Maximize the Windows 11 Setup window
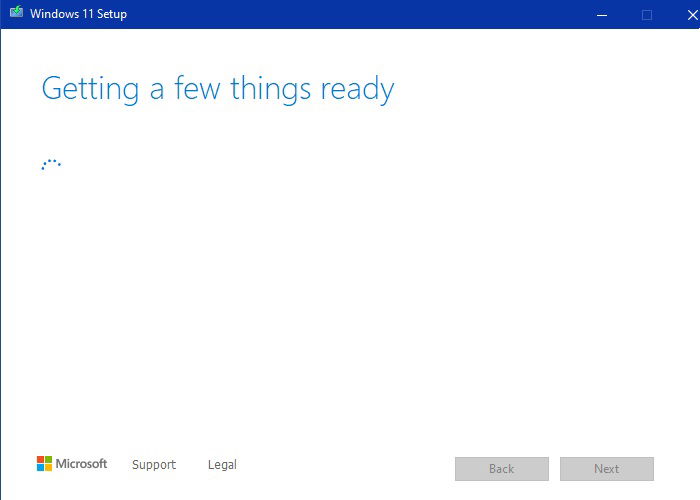This screenshot has width=700, height=500. pos(647,15)
